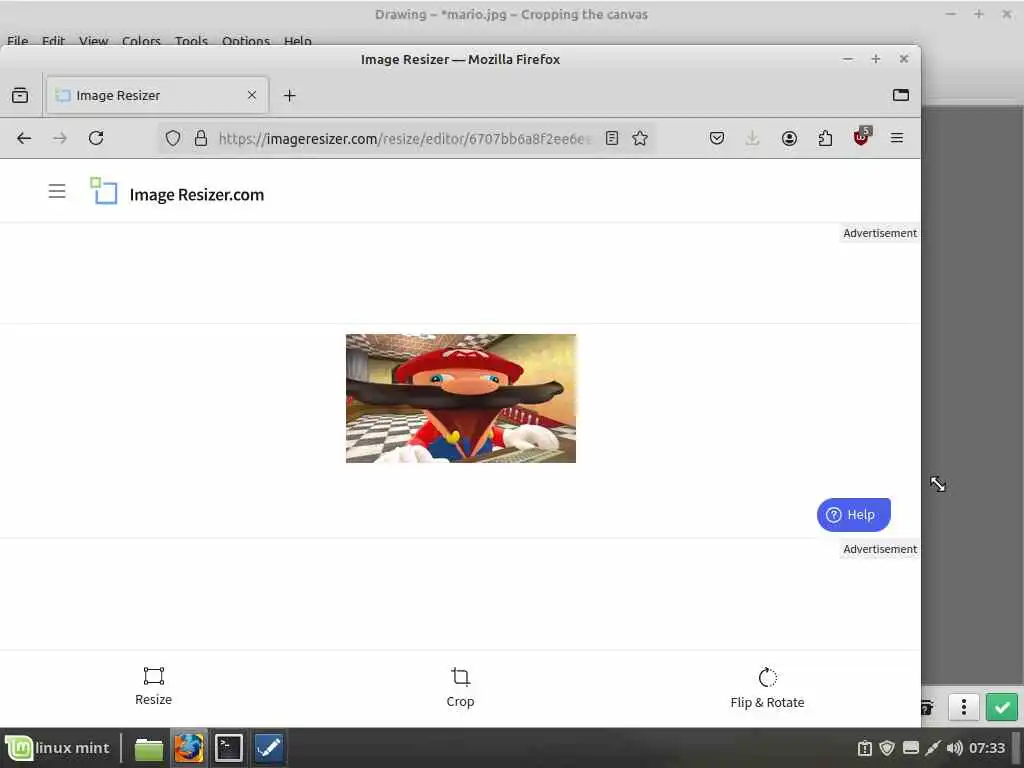Open a new Firefox tab
Image resolution: width=1024 pixels, height=768 pixels.
pos(289,96)
